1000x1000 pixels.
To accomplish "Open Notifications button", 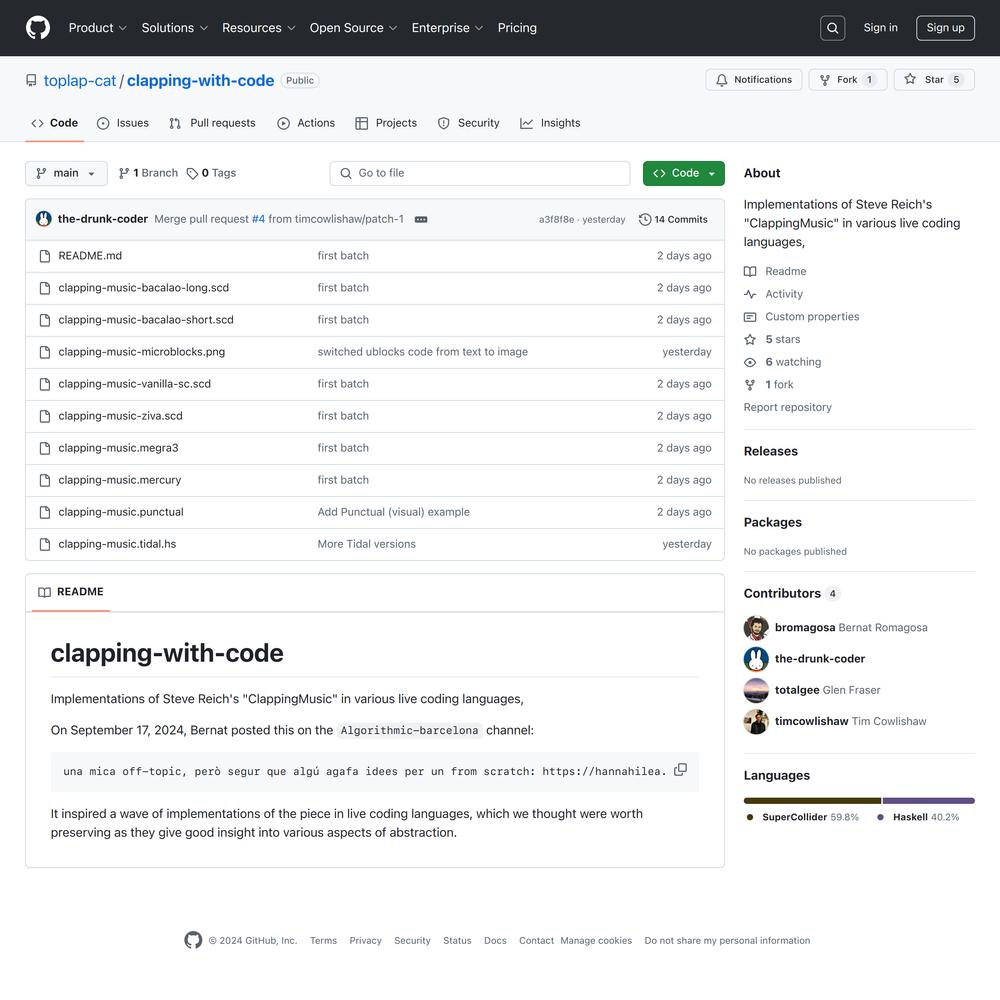I will coord(754,80).
